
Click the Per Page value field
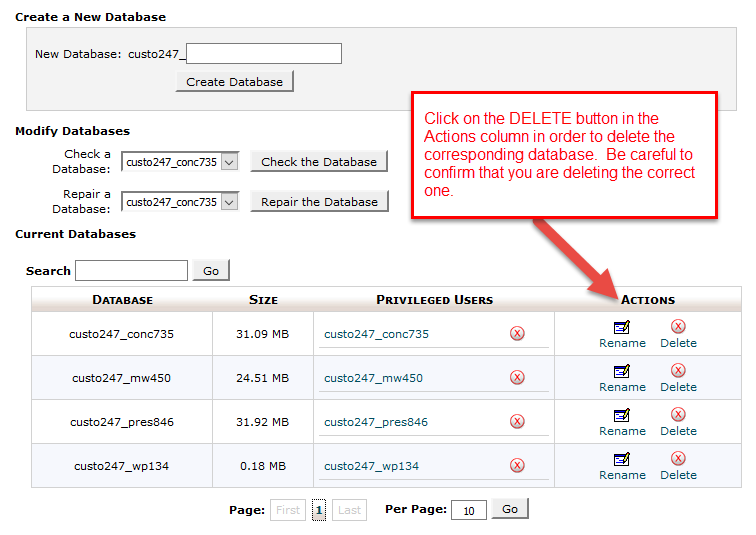click(468, 510)
